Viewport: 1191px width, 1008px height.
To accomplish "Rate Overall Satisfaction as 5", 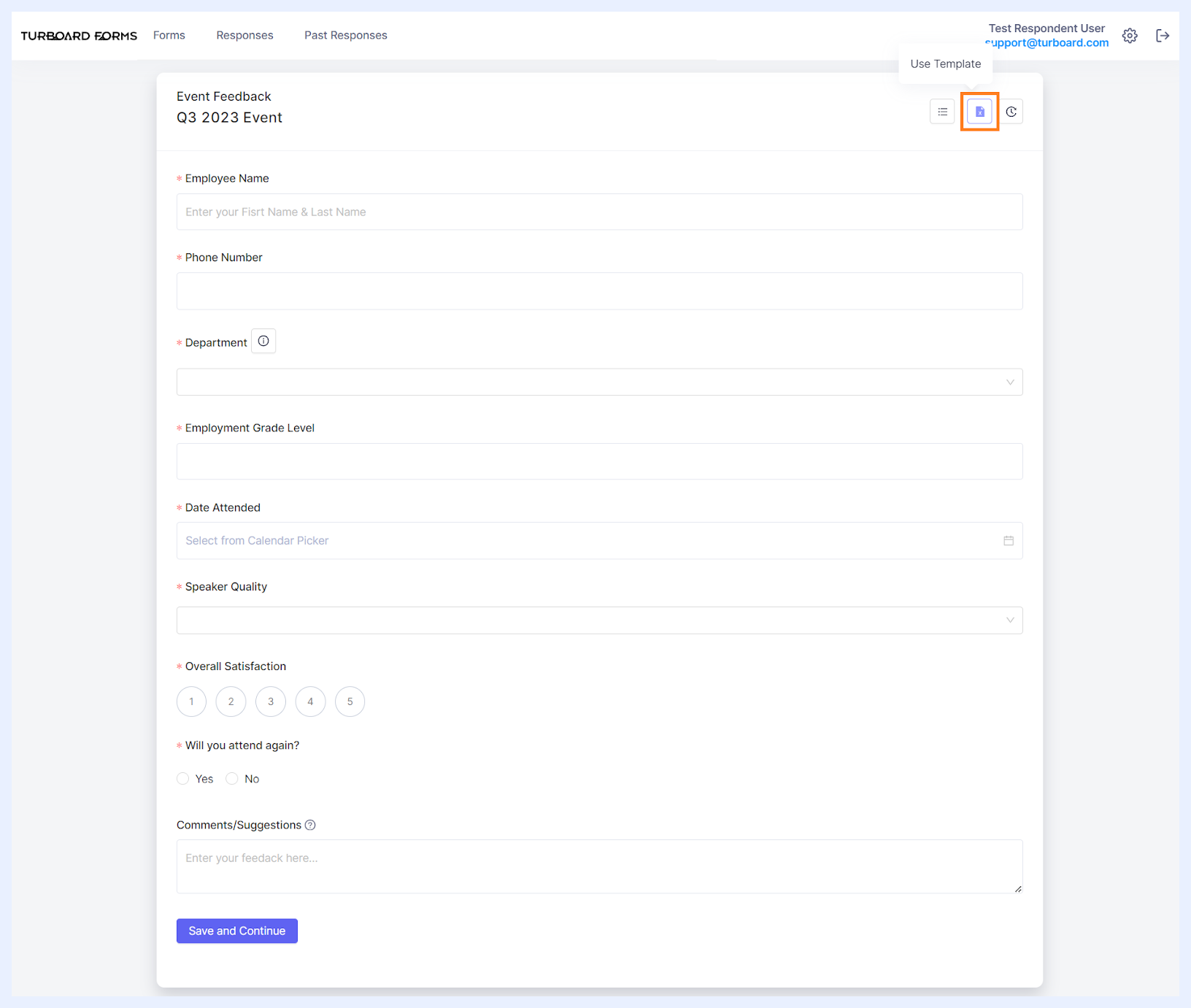I will 350,701.
